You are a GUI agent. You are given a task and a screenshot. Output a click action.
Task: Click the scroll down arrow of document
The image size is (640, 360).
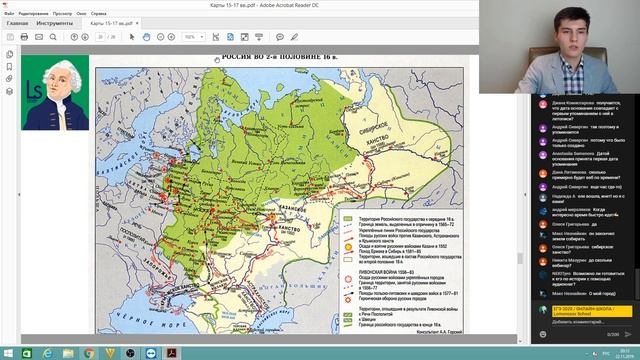coord(520,341)
